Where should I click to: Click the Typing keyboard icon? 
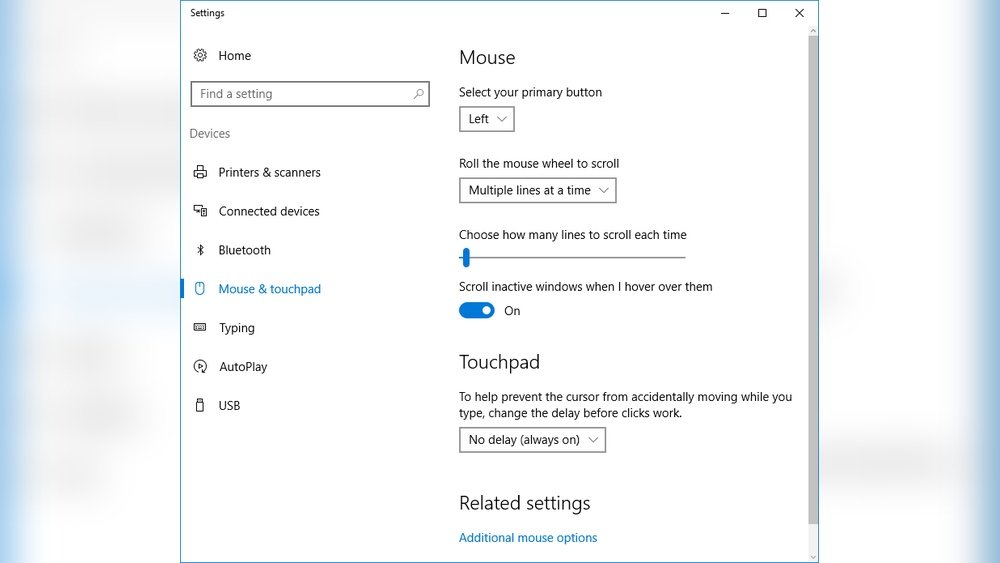(200, 328)
